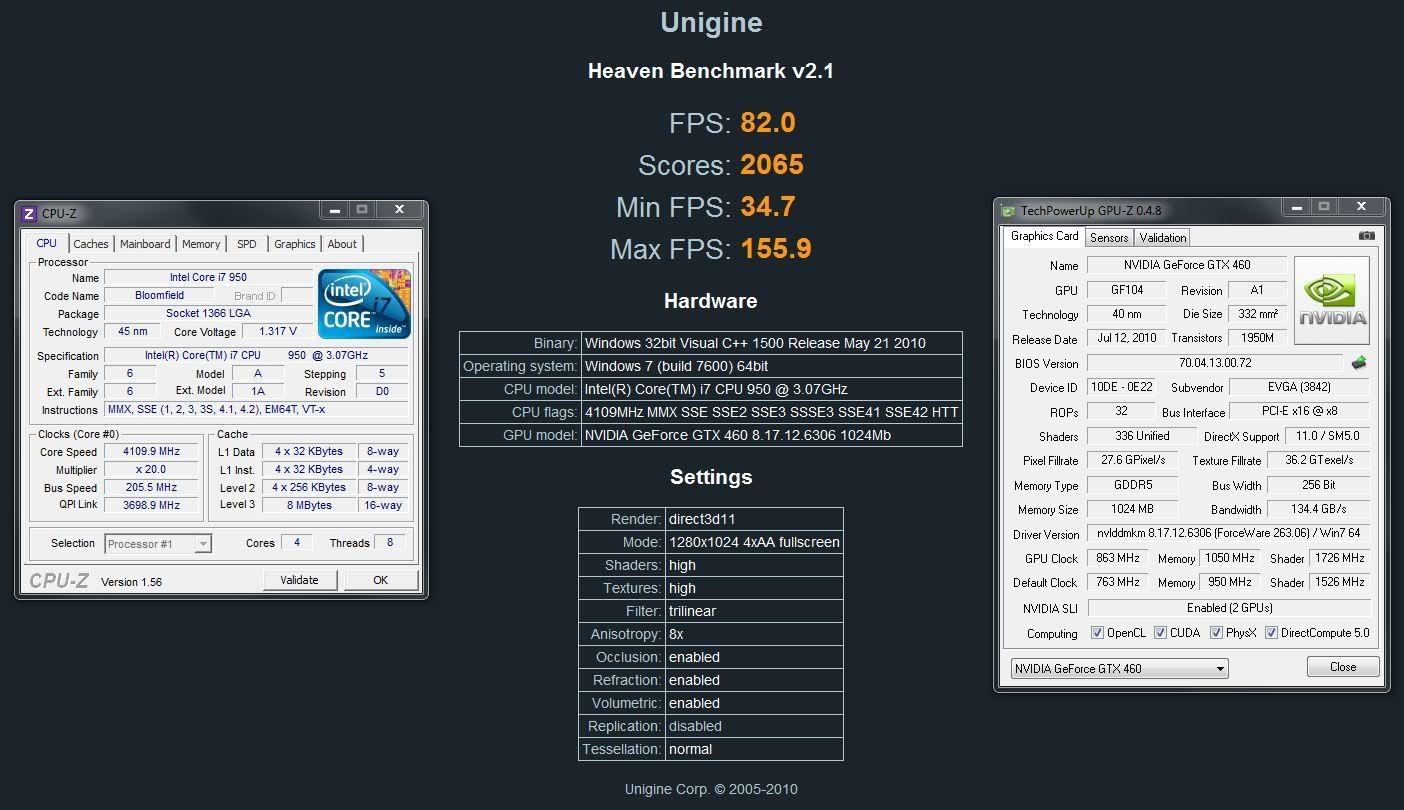Toggle the PhysX checkbox in GPU-Z
The image size is (1404, 810).
pos(1216,633)
